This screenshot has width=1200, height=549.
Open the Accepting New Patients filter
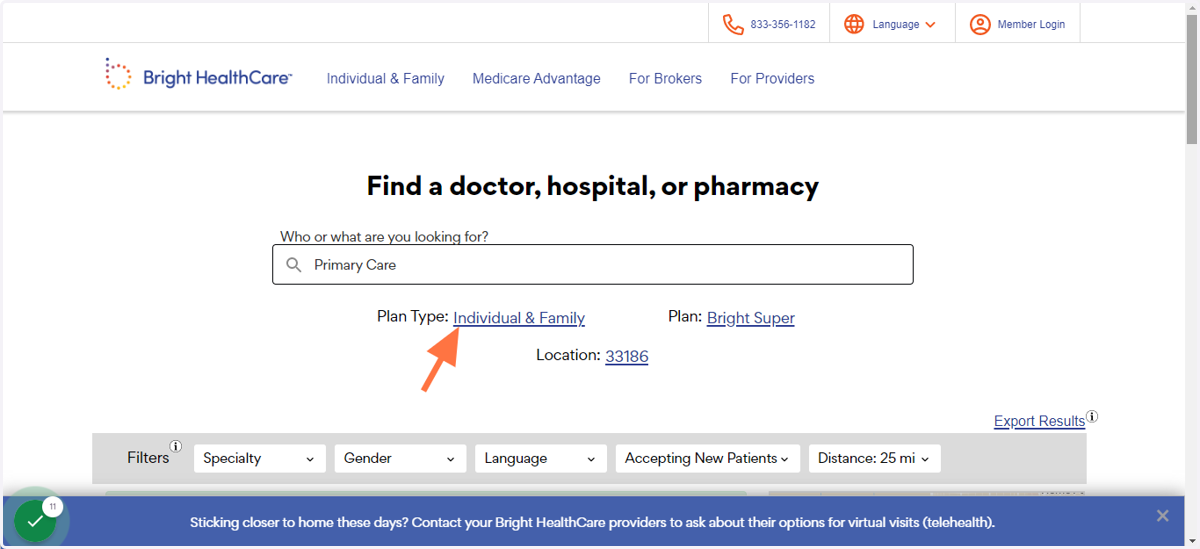pos(708,458)
